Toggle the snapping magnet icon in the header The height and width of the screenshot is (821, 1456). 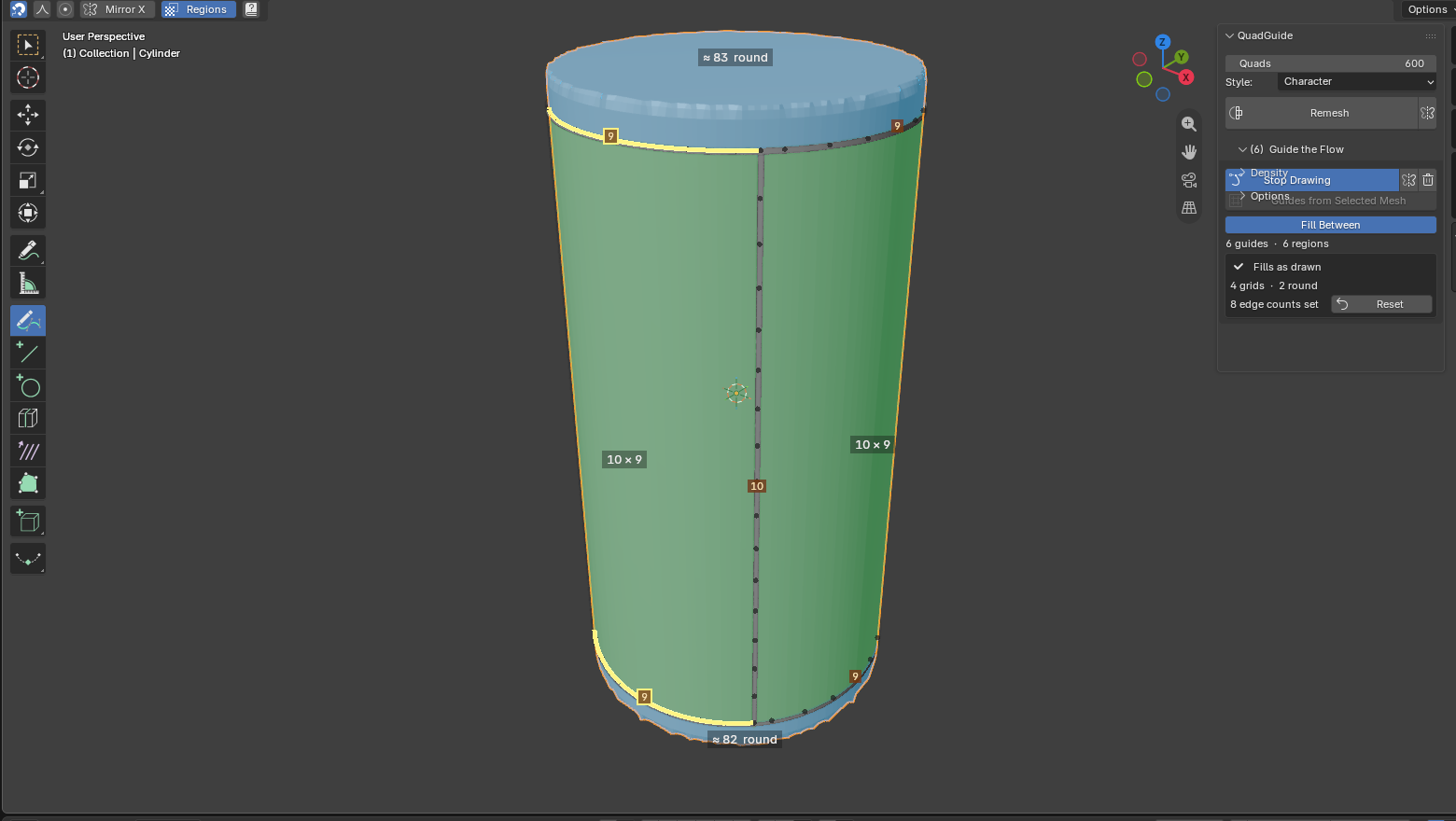tap(19, 9)
